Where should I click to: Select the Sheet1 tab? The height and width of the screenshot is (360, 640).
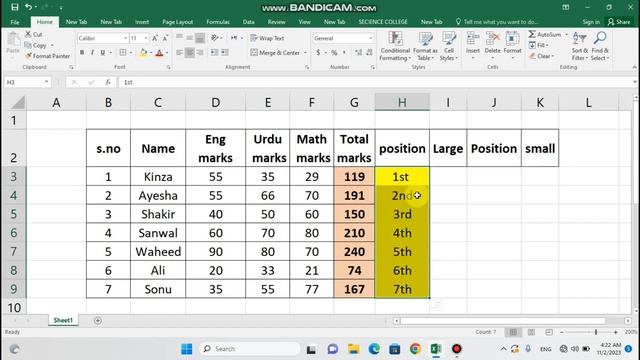(x=63, y=320)
